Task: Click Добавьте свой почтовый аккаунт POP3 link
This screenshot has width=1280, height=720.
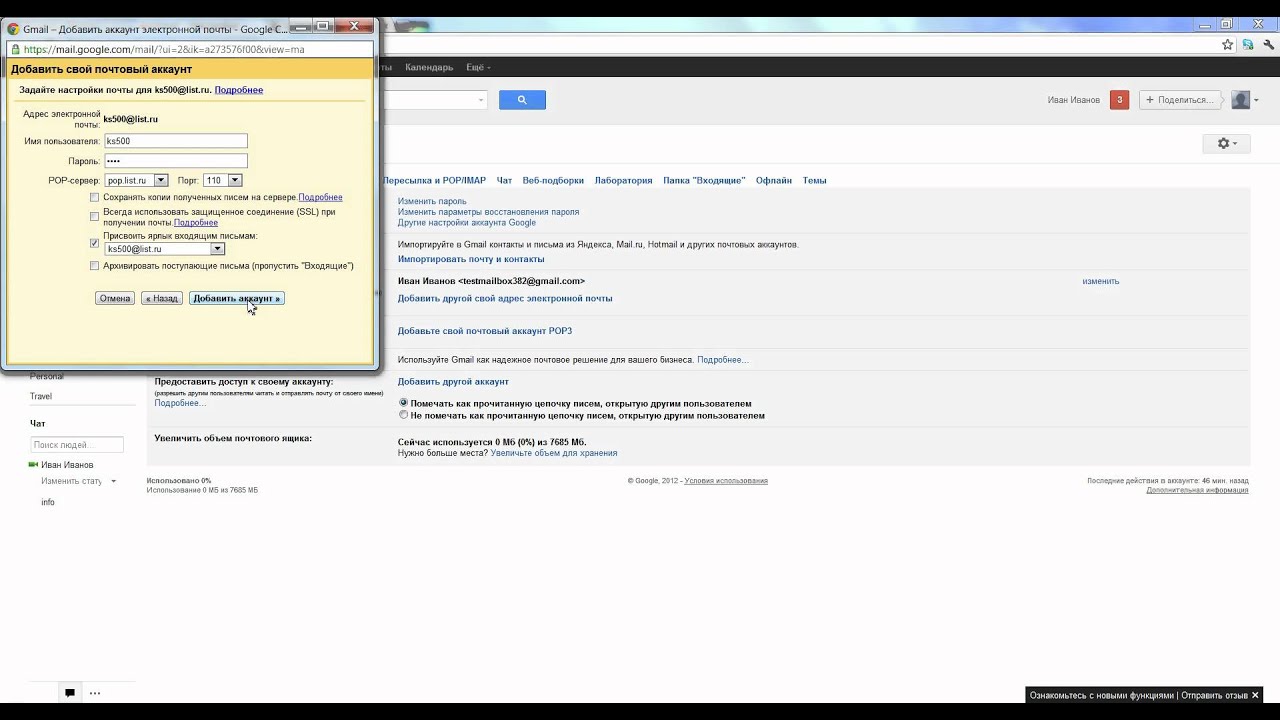Action: click(485, 331)
